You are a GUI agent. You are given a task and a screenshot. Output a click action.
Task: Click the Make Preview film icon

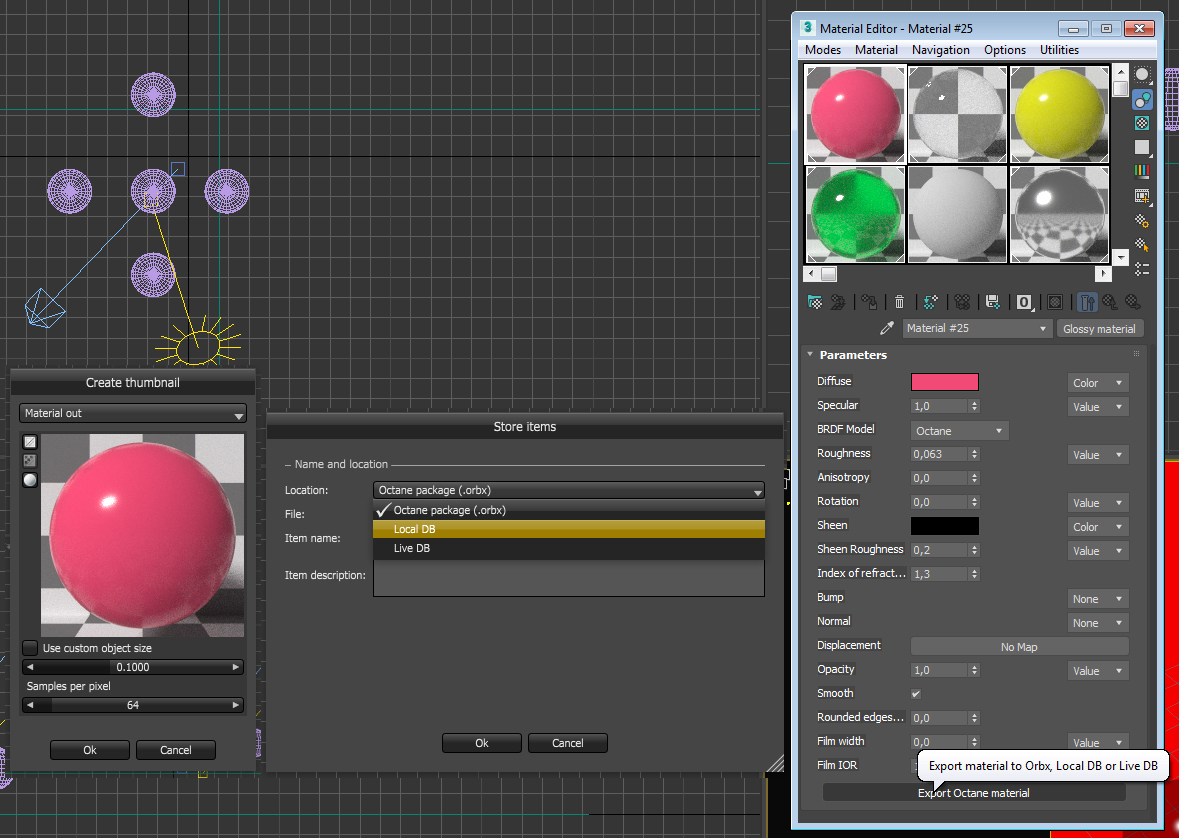point(1142,196)
